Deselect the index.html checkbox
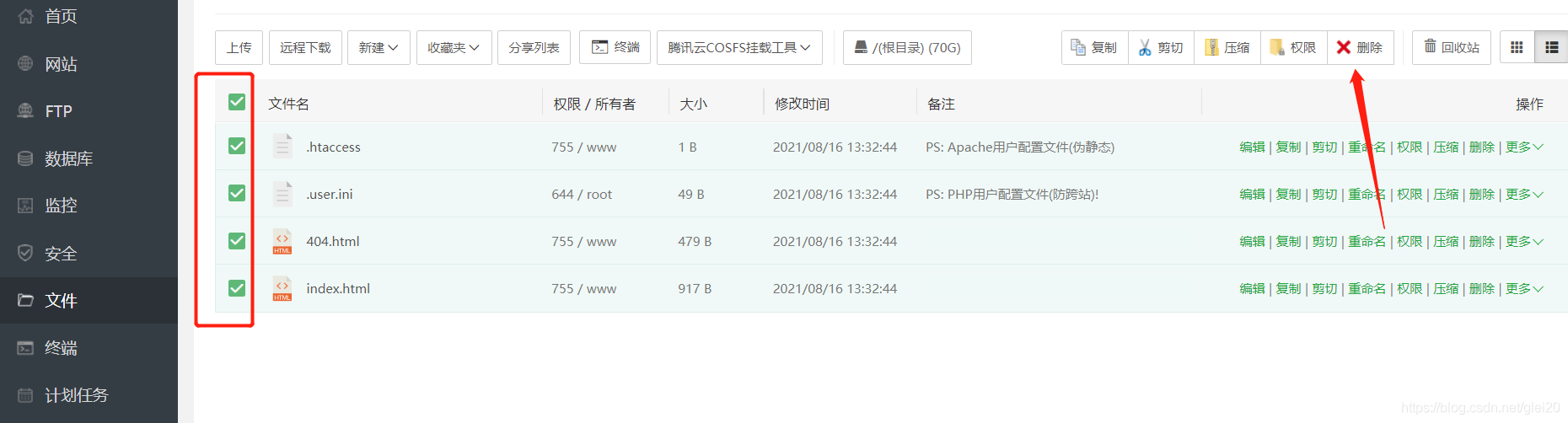The image size is (1568, 423). pyautogui.click(x=237, y=288)
